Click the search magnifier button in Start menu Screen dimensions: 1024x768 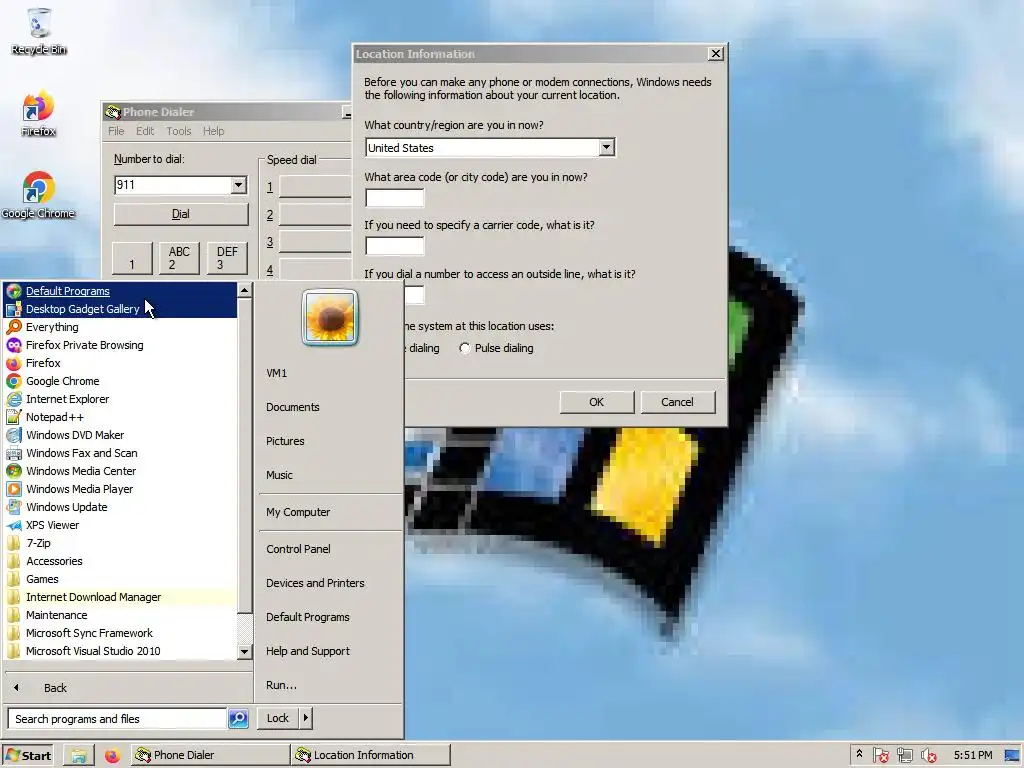point(238,718)
